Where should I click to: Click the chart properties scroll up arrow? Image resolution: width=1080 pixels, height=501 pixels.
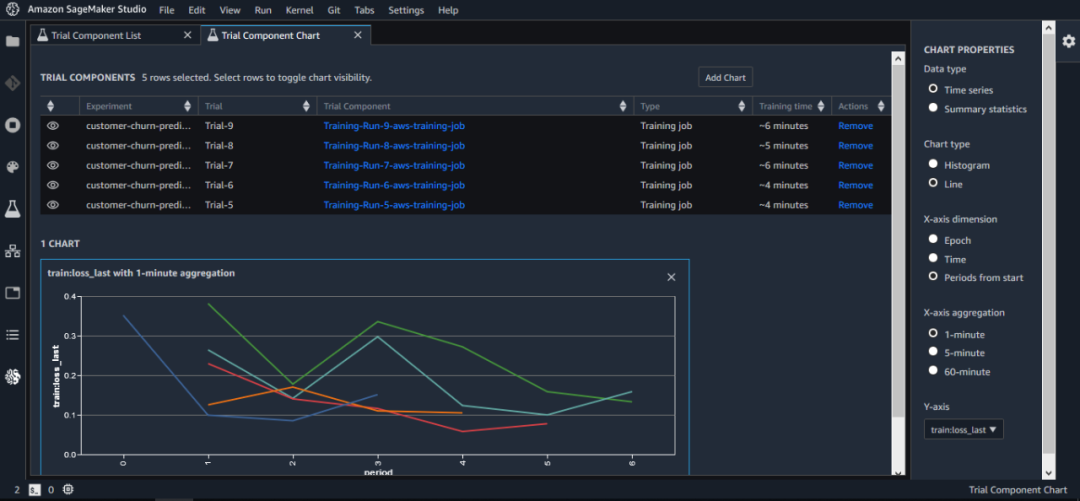point(1048,28)
